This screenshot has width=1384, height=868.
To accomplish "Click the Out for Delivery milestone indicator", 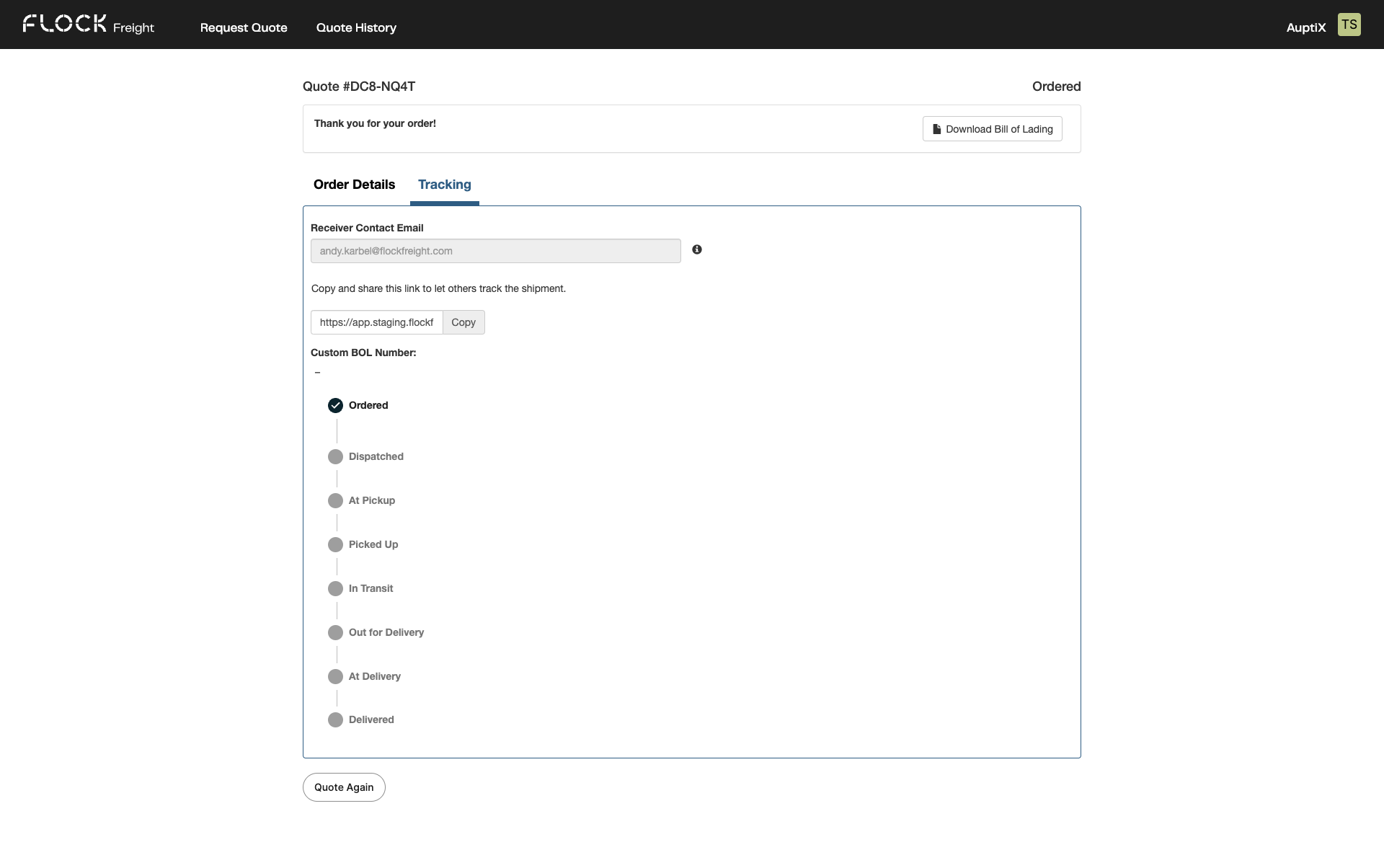I will (335, 632).
